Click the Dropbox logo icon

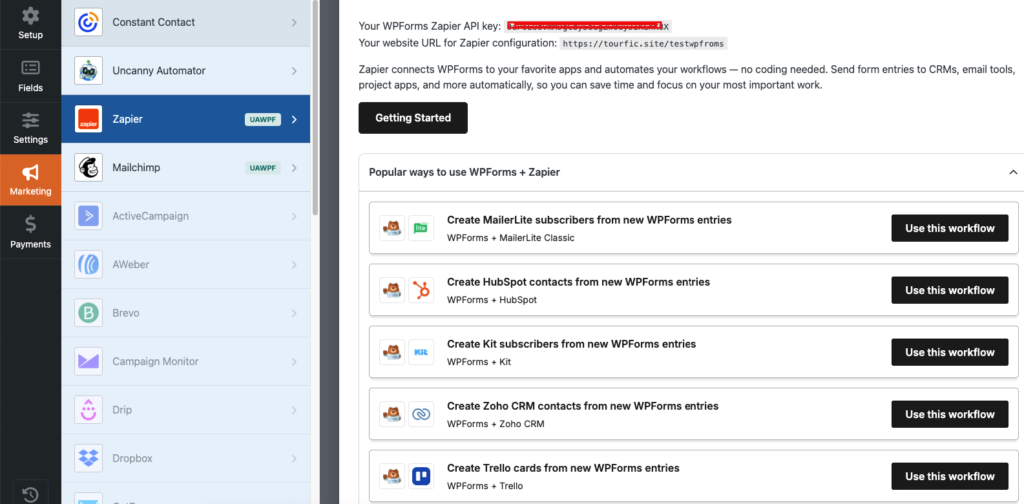coord(89,458)
